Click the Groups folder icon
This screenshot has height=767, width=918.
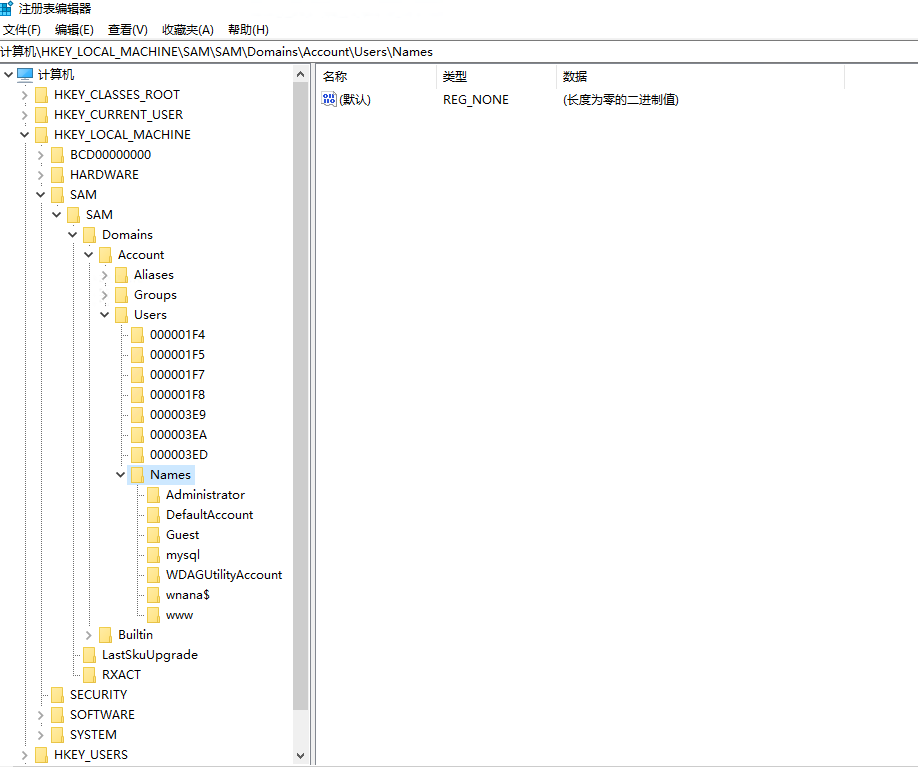[122, 295]
